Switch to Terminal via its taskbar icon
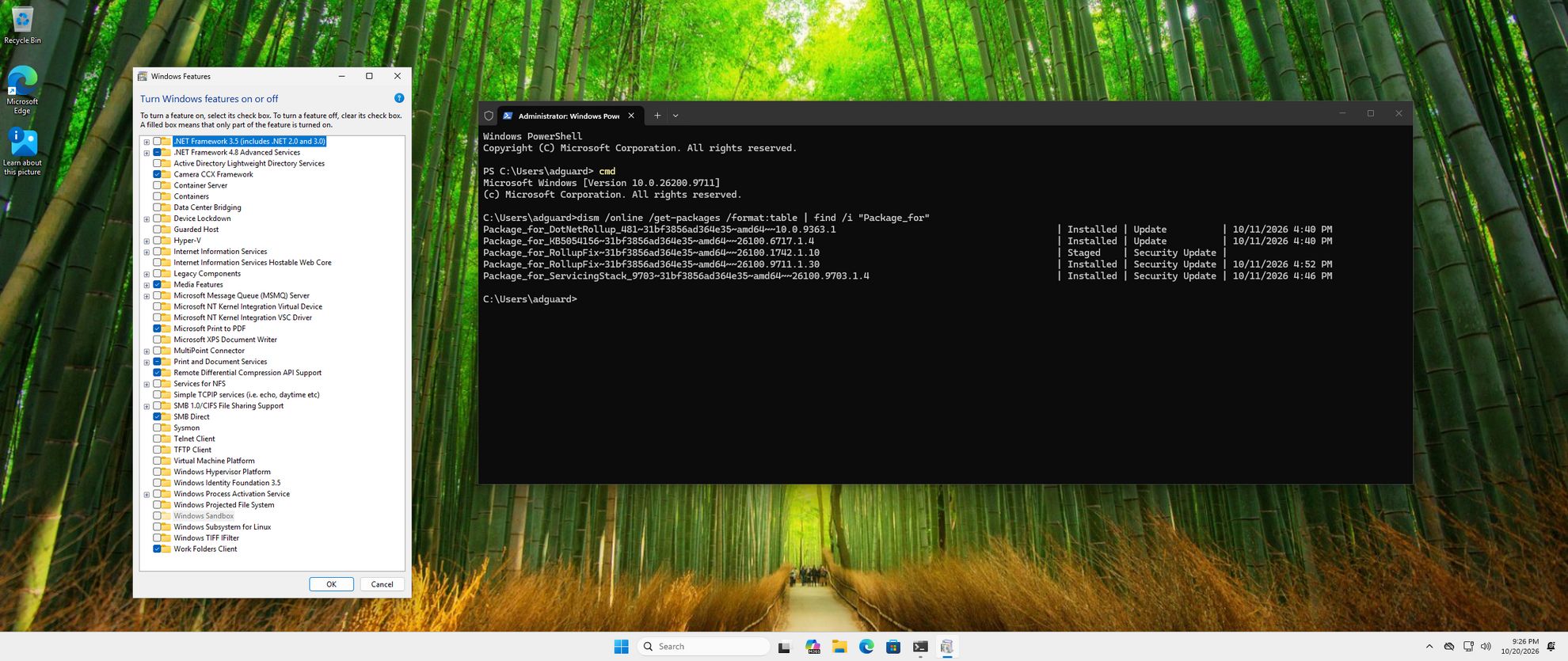The height and width of the screenshot is (661, 1568). tap(920, 647)
